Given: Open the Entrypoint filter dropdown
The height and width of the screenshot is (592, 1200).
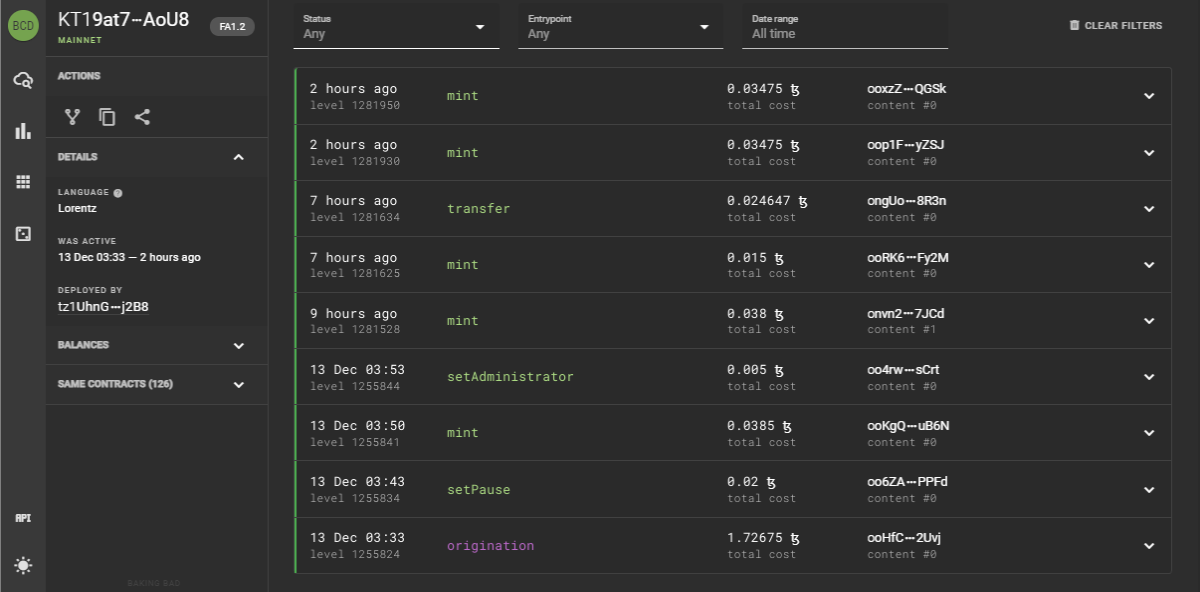Looking at the screenshot, I should (x=620, y=27).
